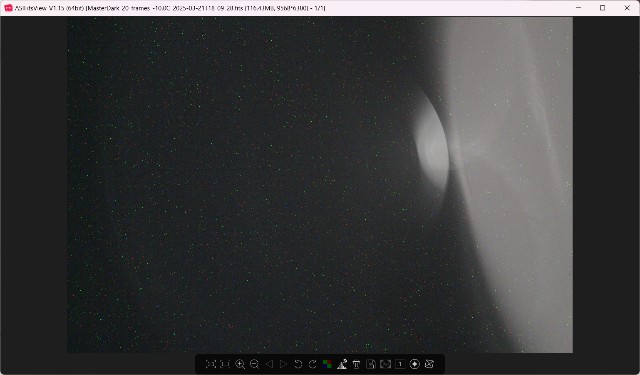Maximize the ASIFitsView window
This screenshot has height=375, width=640.
(602, 8)
